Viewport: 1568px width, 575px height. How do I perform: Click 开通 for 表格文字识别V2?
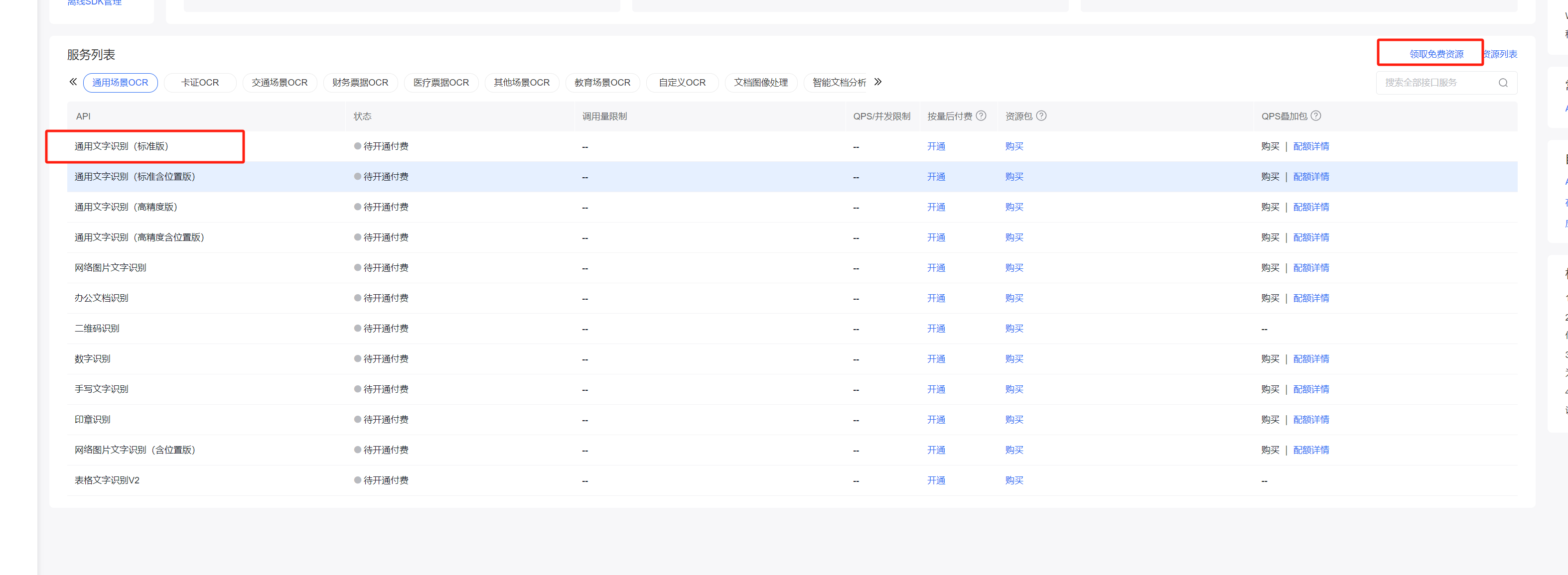tap(936, 481)
